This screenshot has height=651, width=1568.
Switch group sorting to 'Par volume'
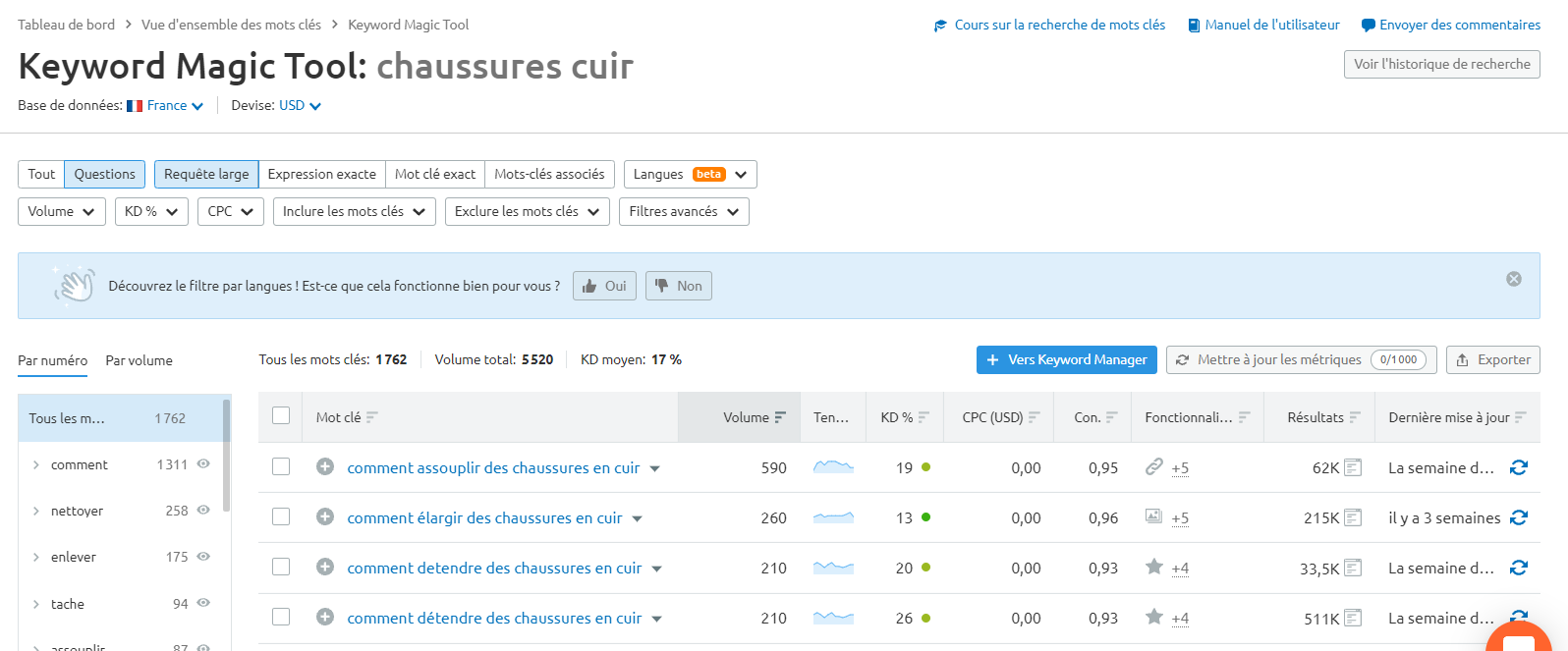tap(139, 360)
